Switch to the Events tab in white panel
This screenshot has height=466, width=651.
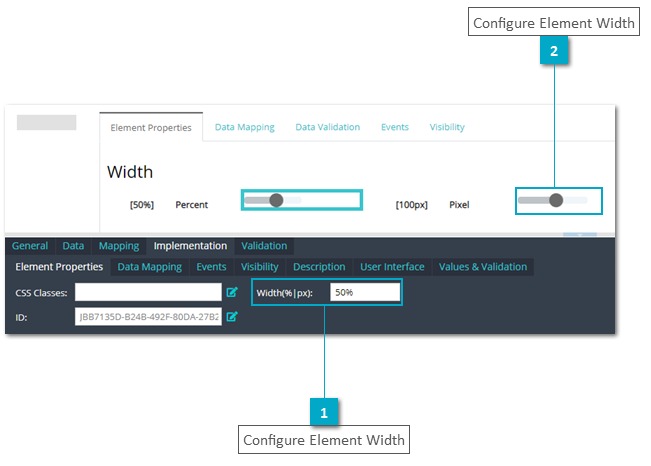point(395,127)
